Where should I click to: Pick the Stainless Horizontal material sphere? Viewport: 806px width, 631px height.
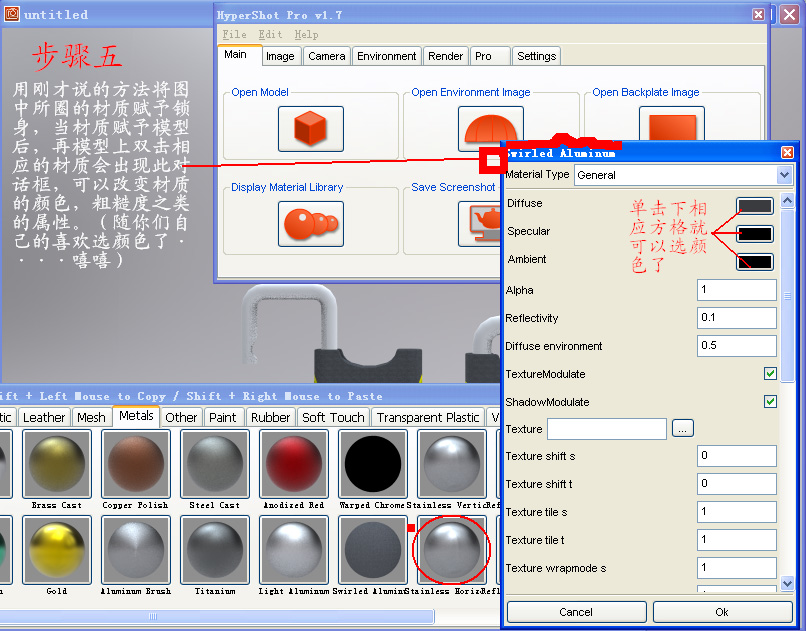pyautogui.click(x=452, y=550)
